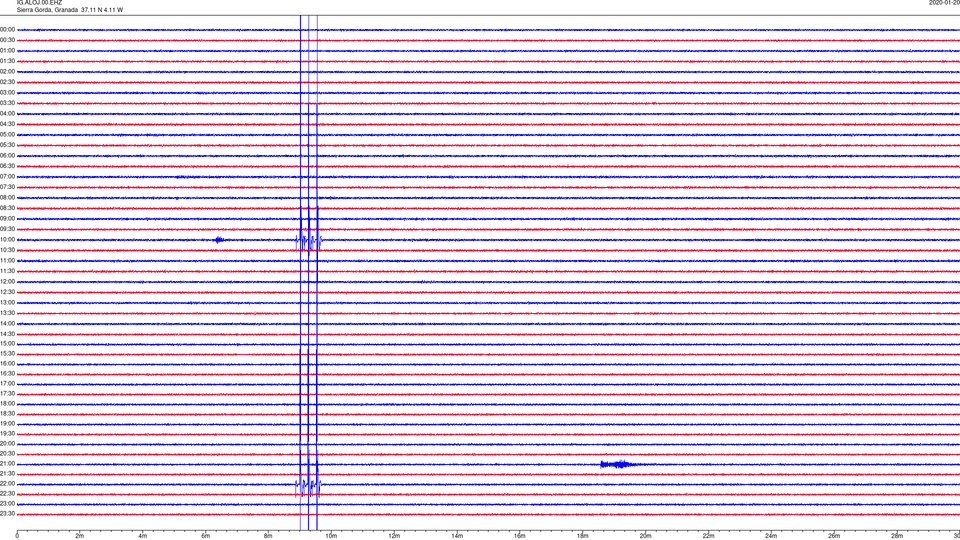Select the 18:00 time row label
Viewport: 960px width, 540px height.
7,403
